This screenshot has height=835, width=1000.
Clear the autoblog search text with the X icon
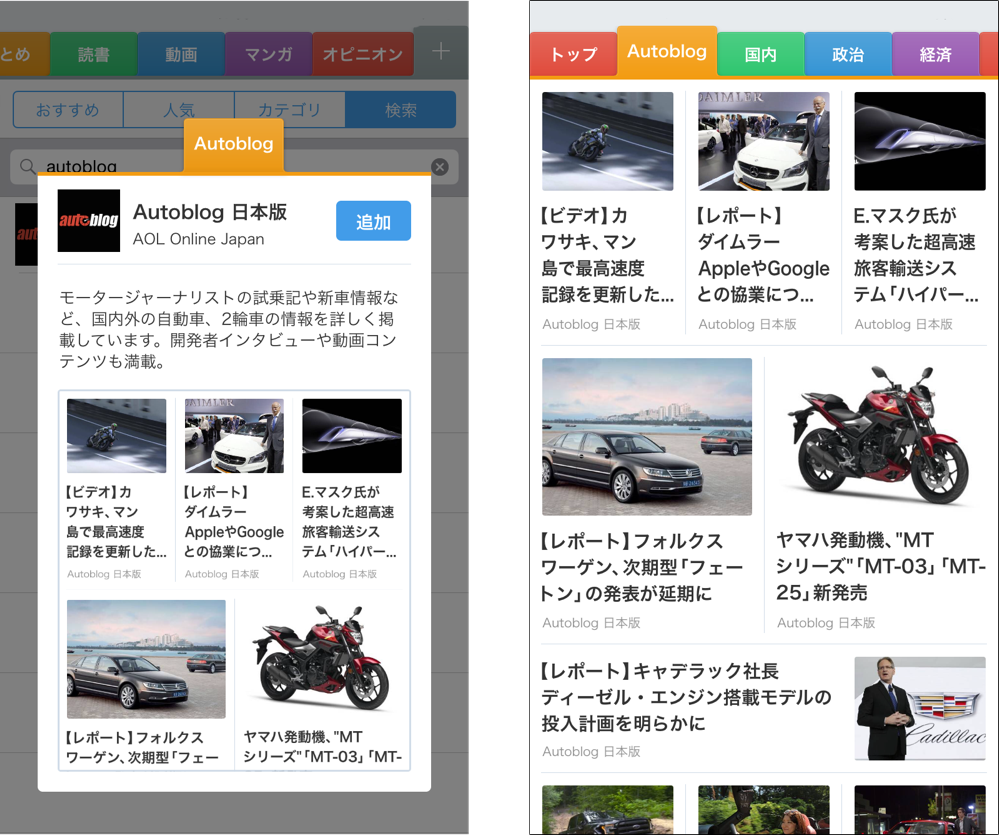(439, 167)
